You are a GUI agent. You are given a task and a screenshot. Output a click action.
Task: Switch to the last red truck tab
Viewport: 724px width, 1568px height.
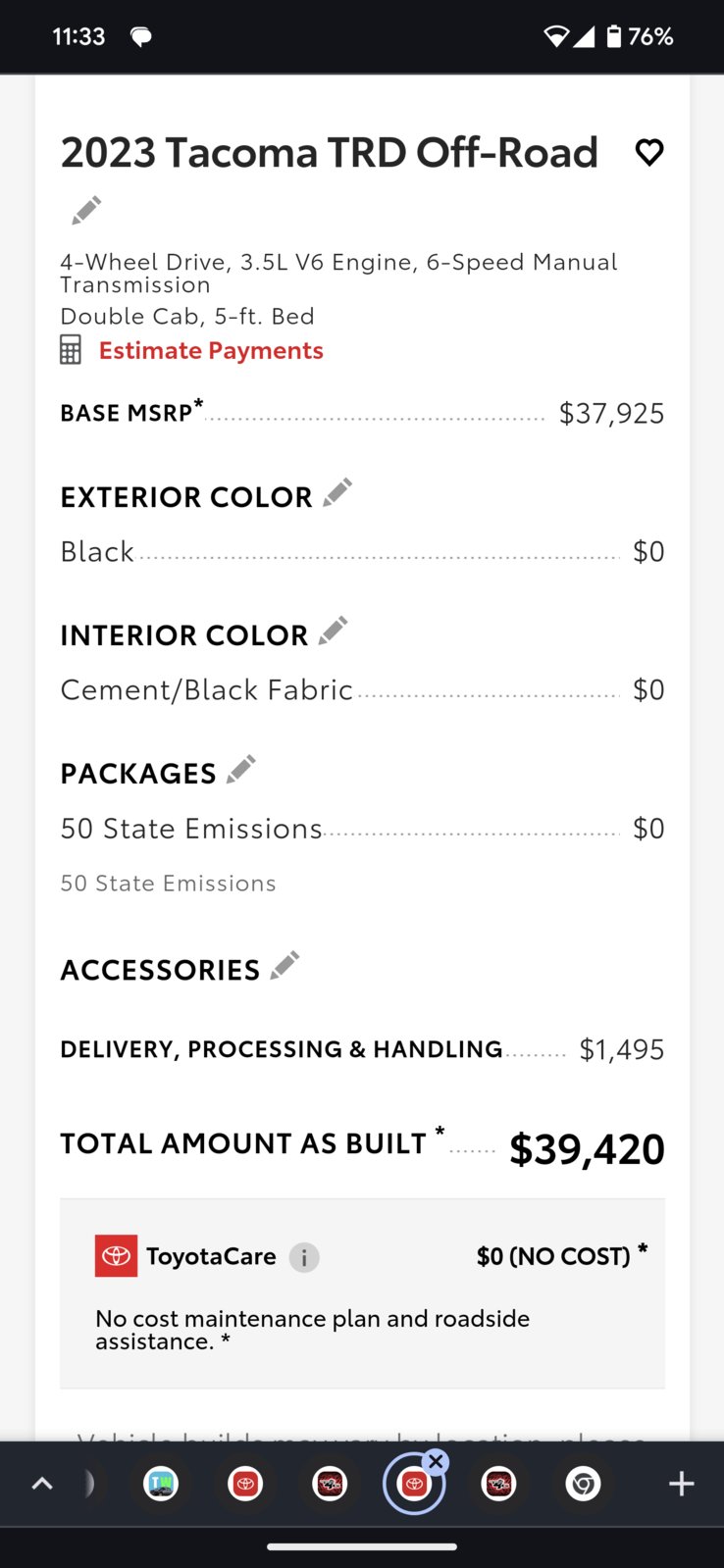498,1485
